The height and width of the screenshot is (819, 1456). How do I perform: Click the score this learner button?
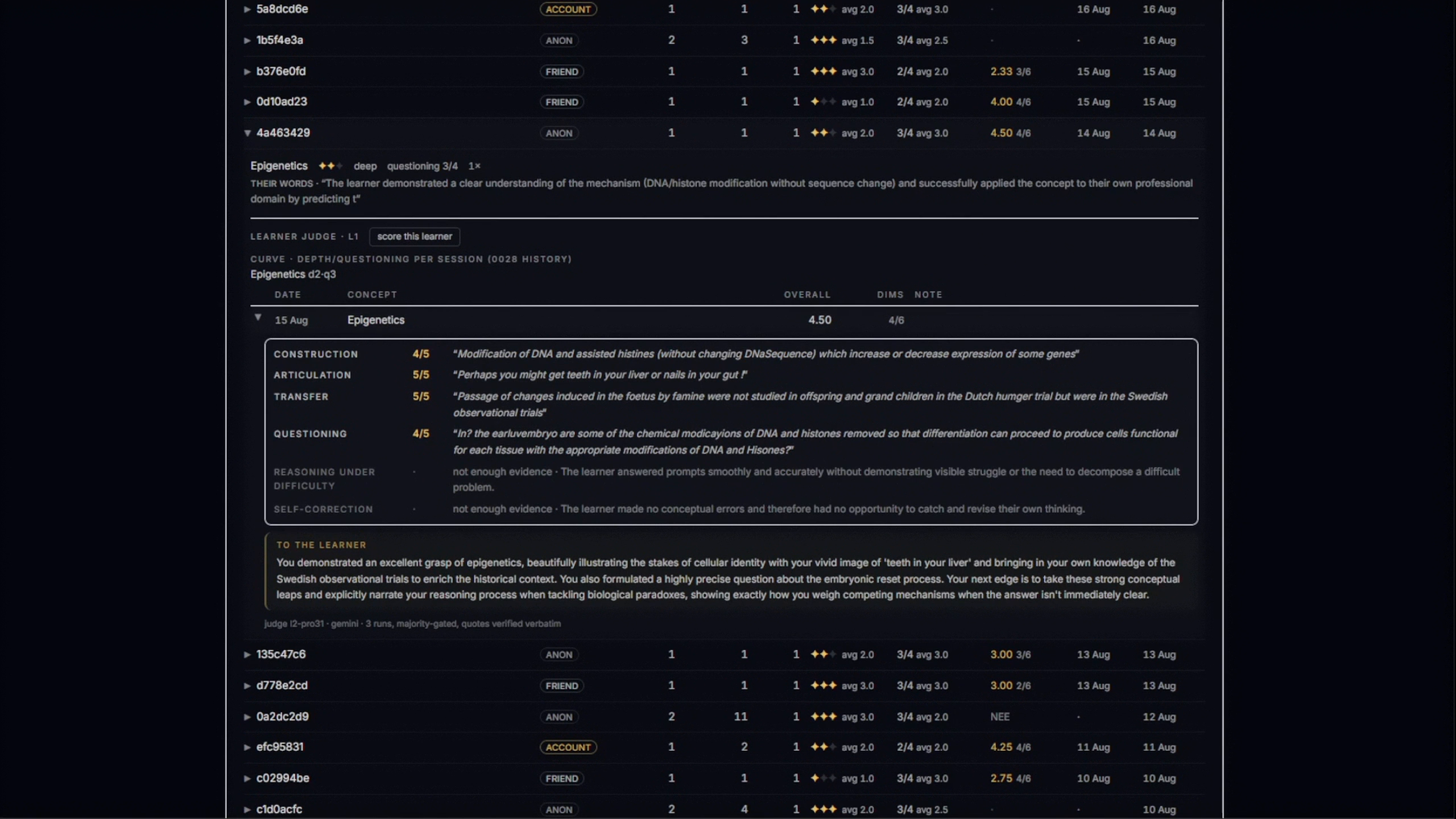415,237
